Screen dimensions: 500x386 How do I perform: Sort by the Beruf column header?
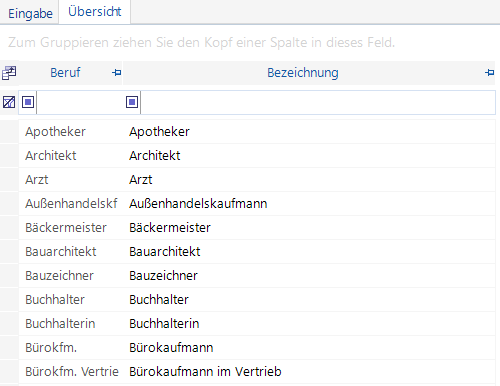tap(65, 73)
